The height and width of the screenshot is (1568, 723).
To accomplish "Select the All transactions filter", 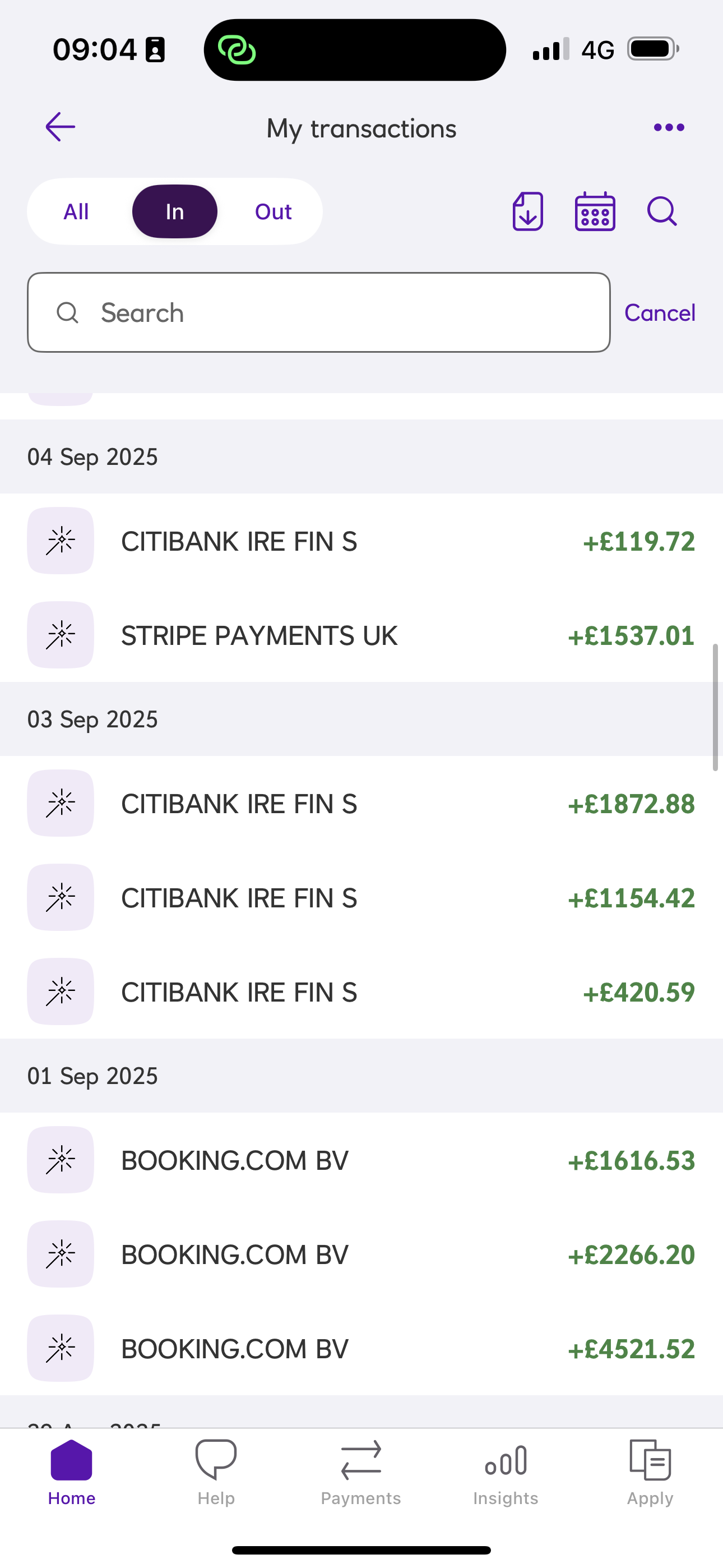I will [76, 212].
